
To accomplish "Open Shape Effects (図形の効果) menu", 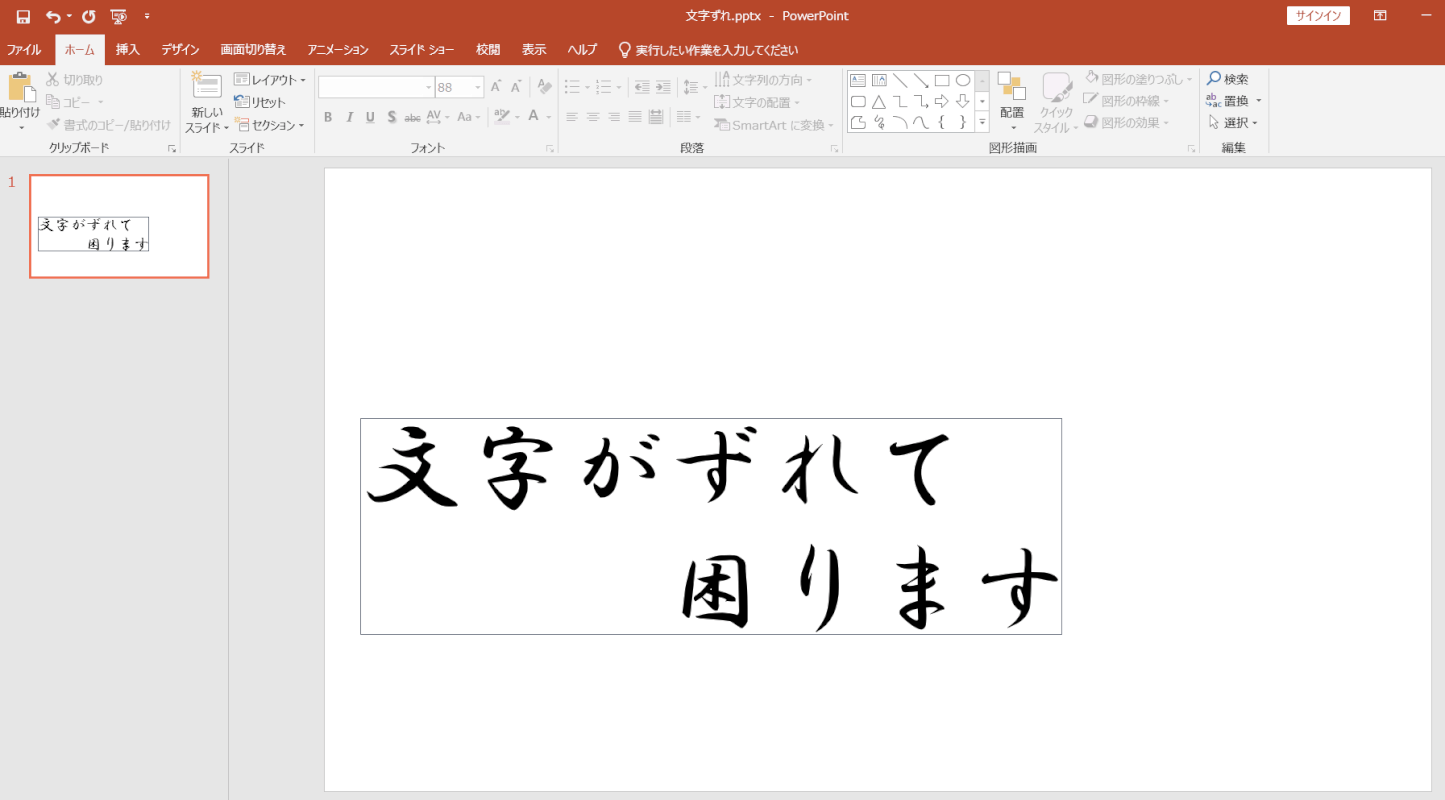I will coord(1127,123).
